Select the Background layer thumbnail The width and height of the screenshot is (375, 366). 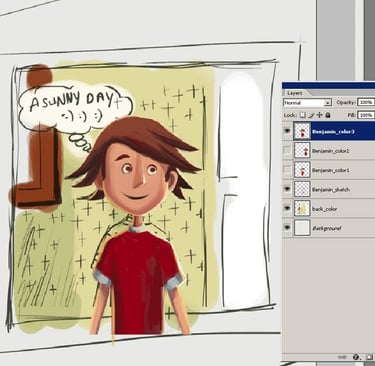(x=302, y=228)
